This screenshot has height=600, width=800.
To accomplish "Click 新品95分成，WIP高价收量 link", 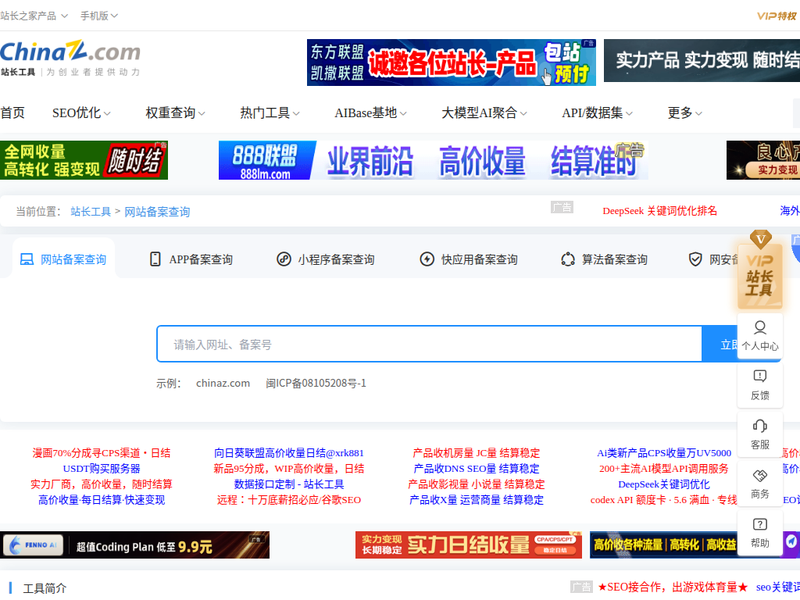I will click(x=289, y=468).
